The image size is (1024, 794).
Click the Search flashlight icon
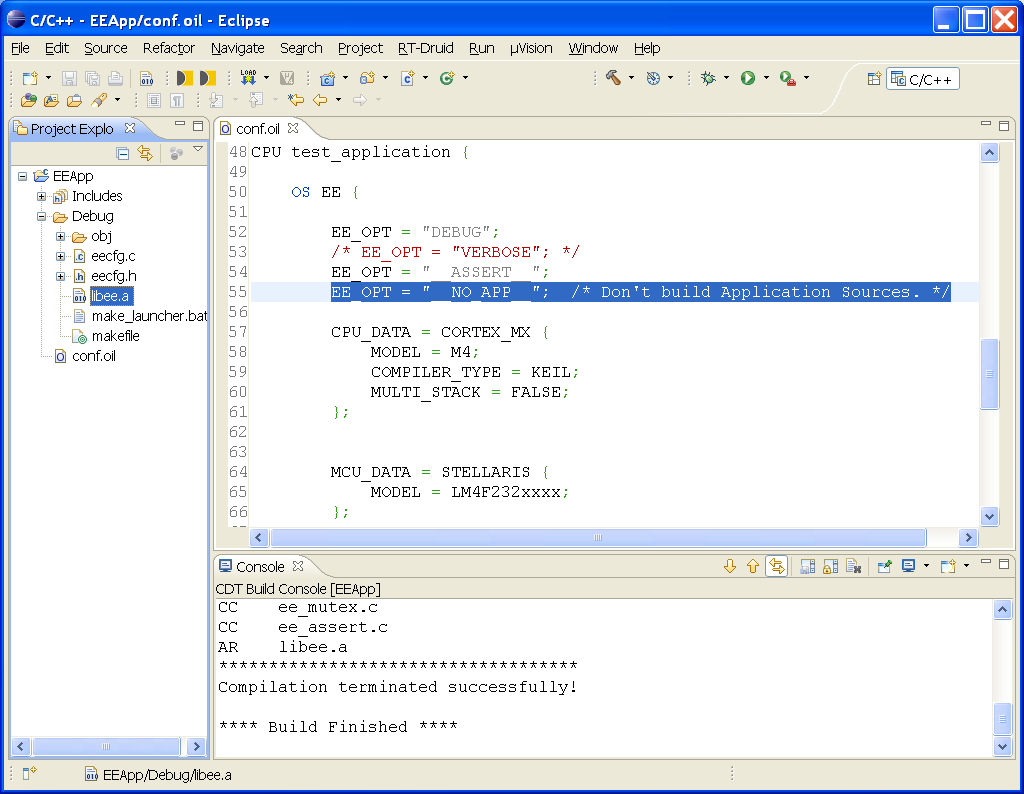[x=99, y=100]
